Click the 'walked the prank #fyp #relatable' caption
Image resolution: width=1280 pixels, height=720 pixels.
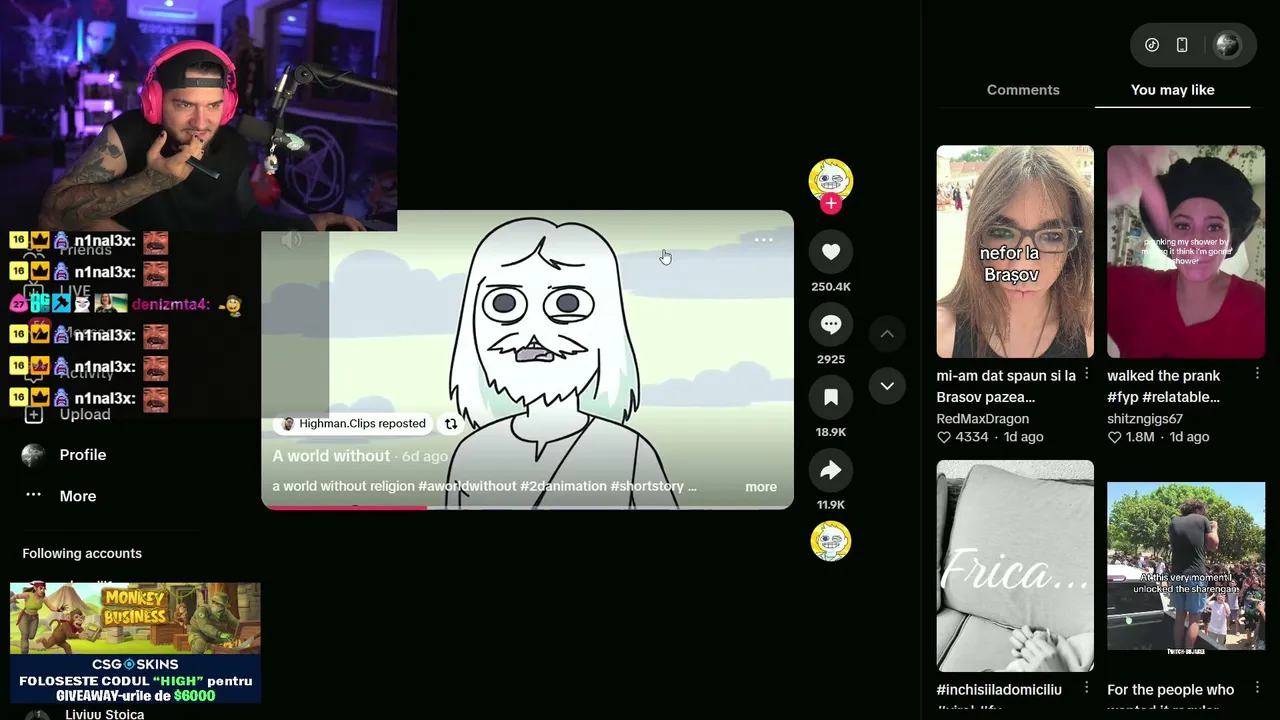point(1164,386)
